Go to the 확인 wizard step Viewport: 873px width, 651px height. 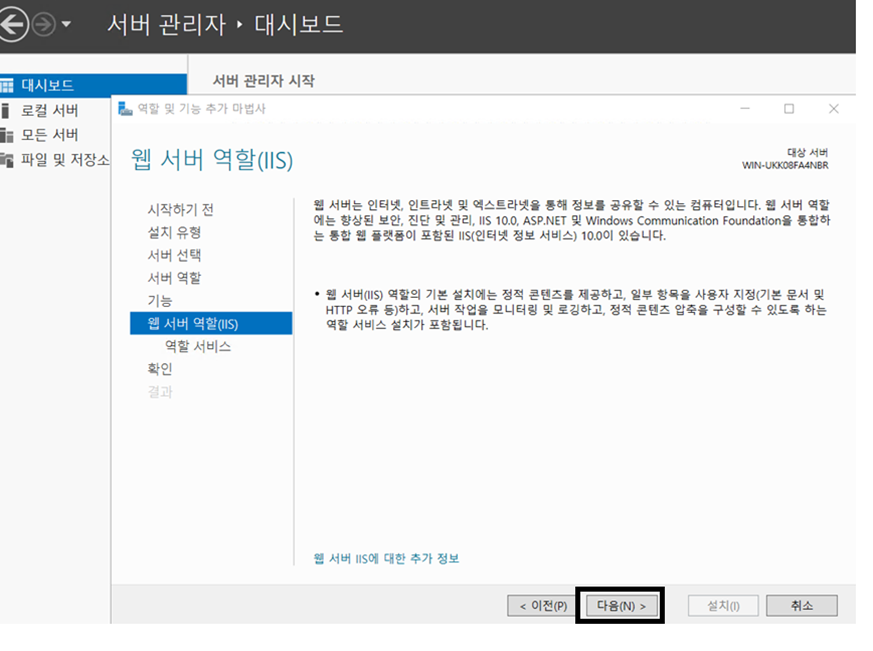pyautogui.click(x=160, y=369)
